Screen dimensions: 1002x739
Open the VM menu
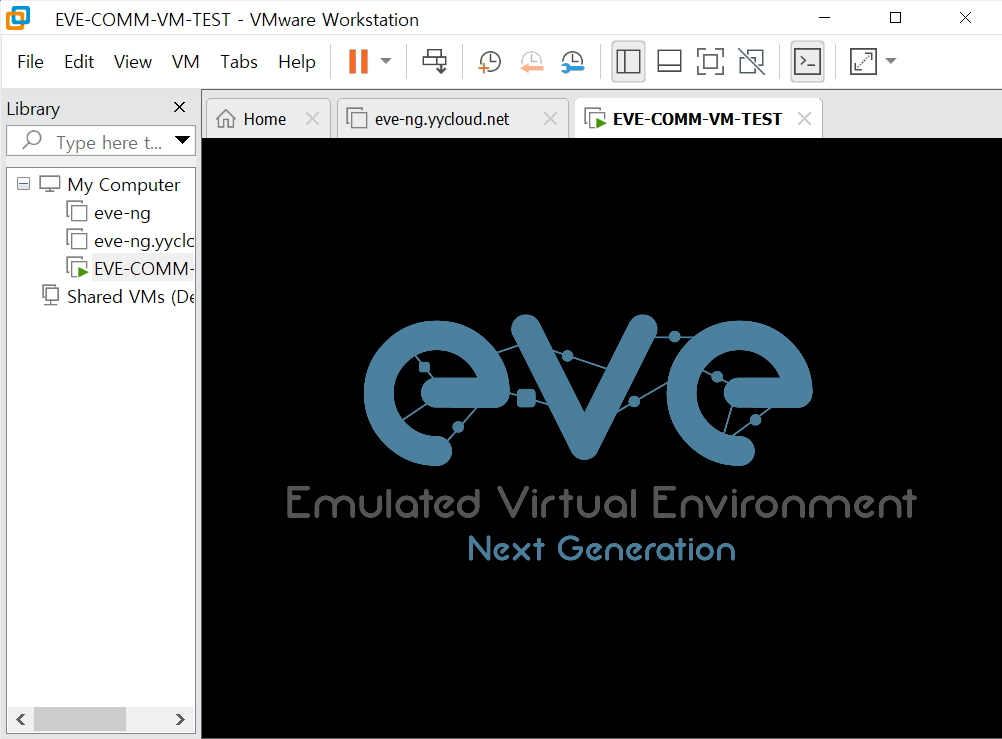(185, 62)
